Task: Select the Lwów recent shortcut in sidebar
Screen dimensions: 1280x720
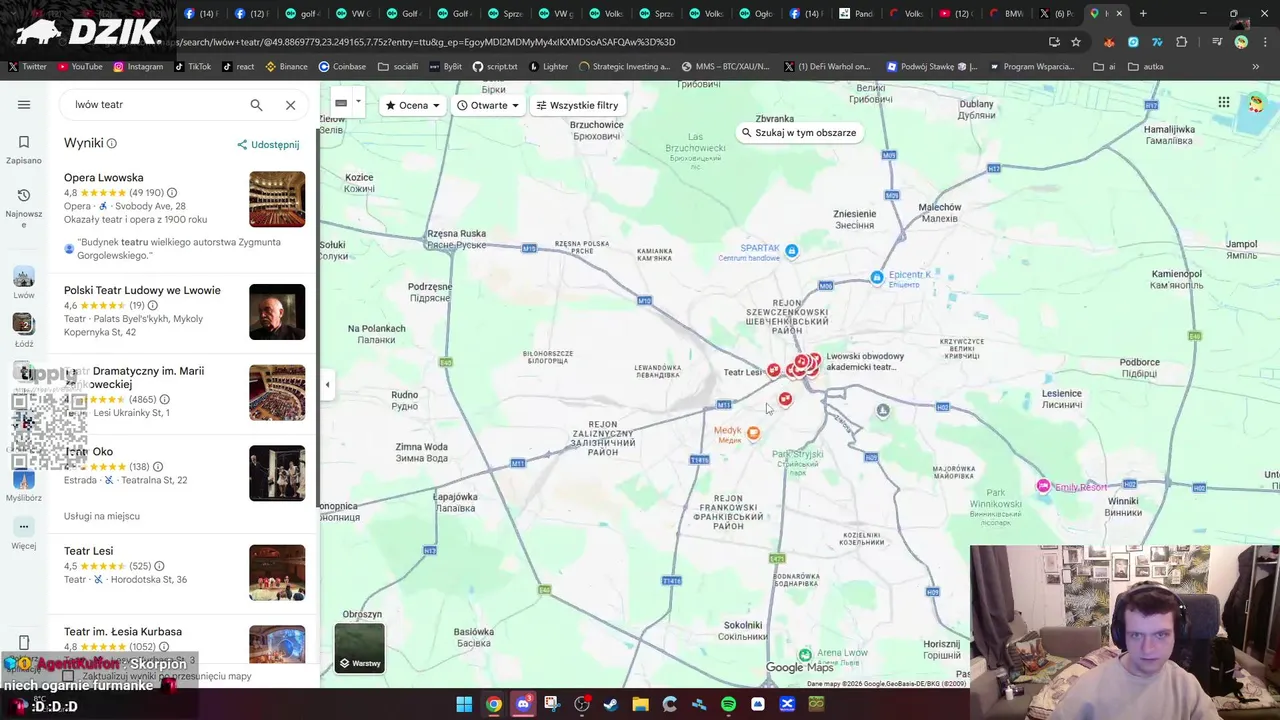Action: point(24,283)
